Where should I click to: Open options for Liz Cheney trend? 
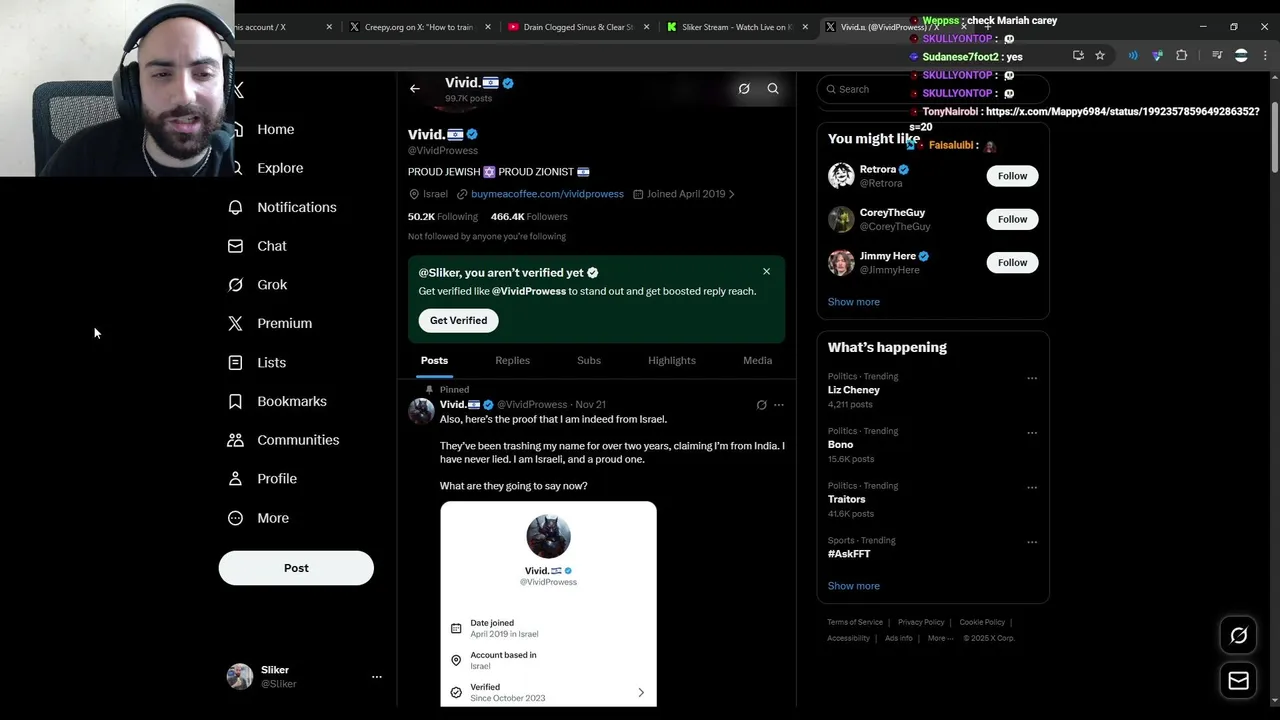pos(1032,378)
